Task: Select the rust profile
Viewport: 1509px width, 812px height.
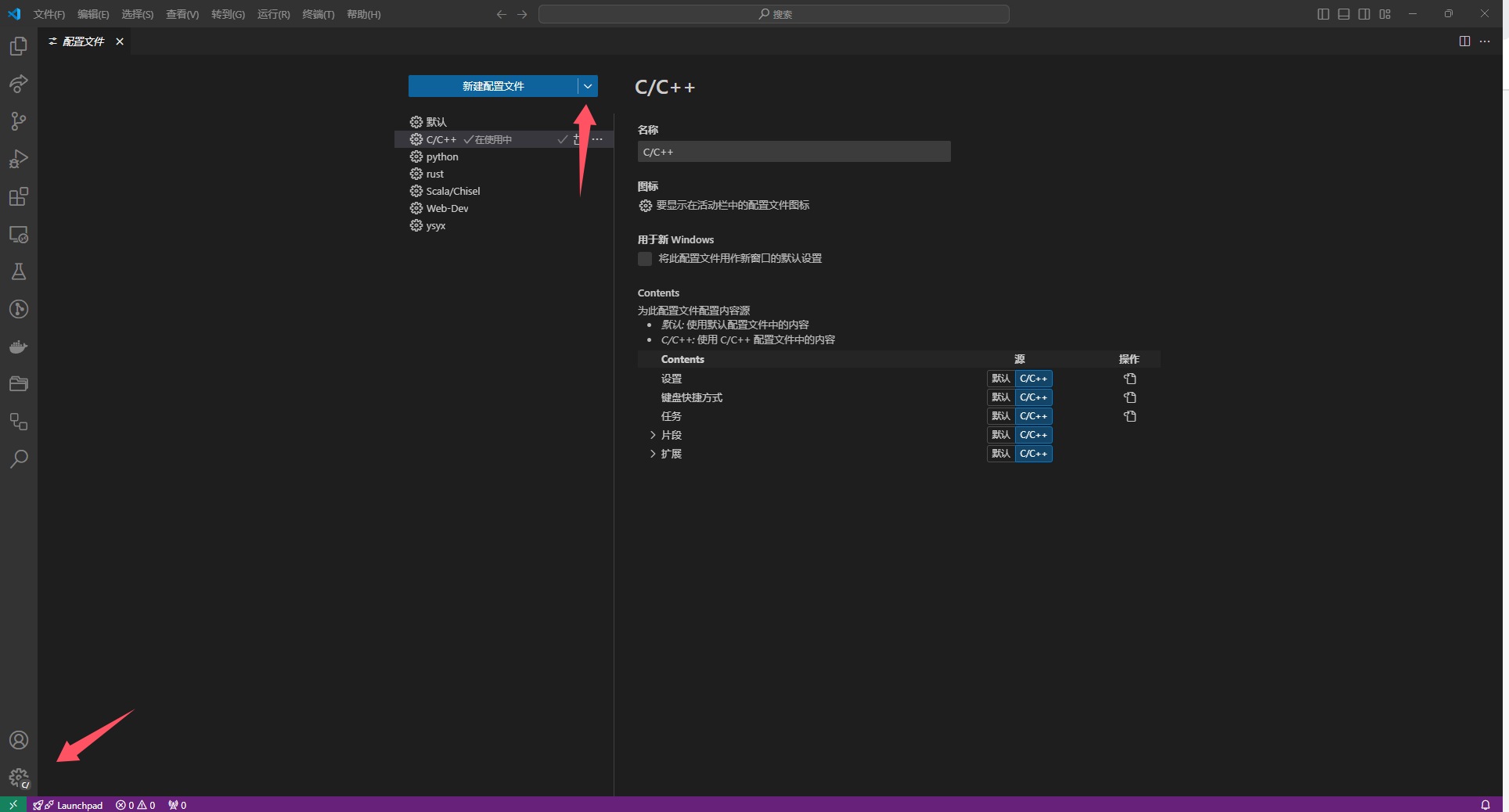Action: 504,174
